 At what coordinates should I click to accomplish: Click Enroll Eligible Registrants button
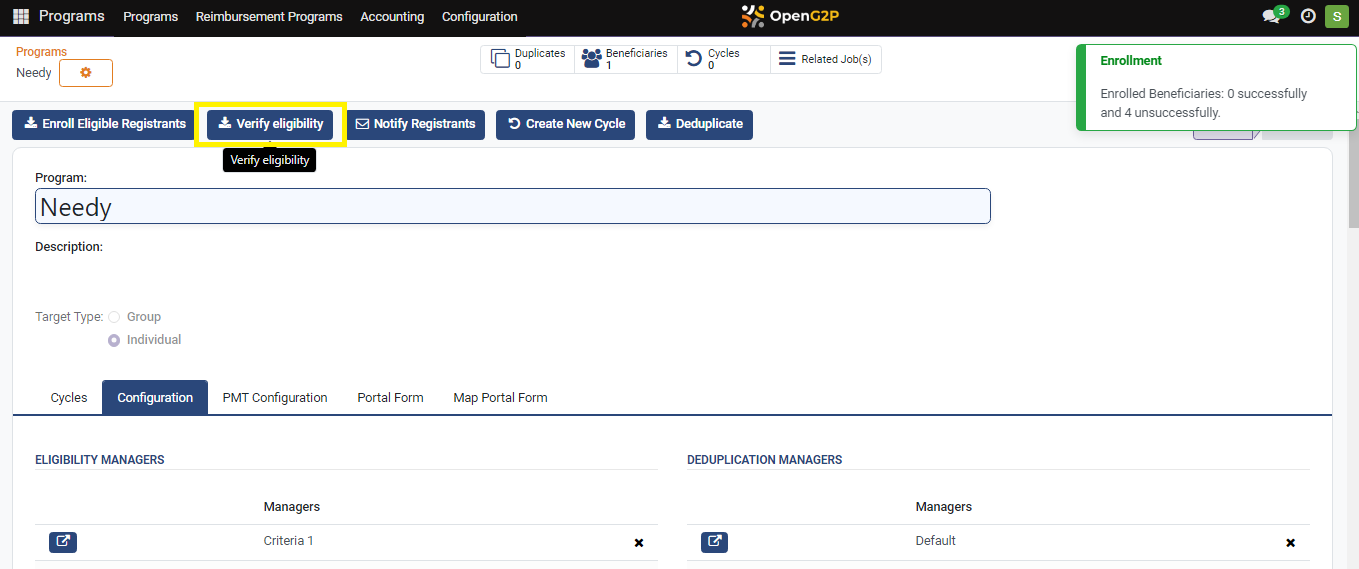click(105, 124)
